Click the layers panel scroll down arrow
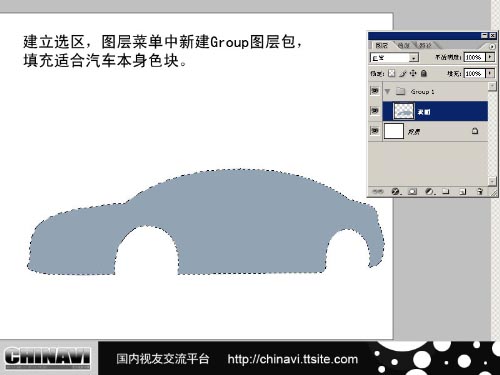 click(492, 181)
